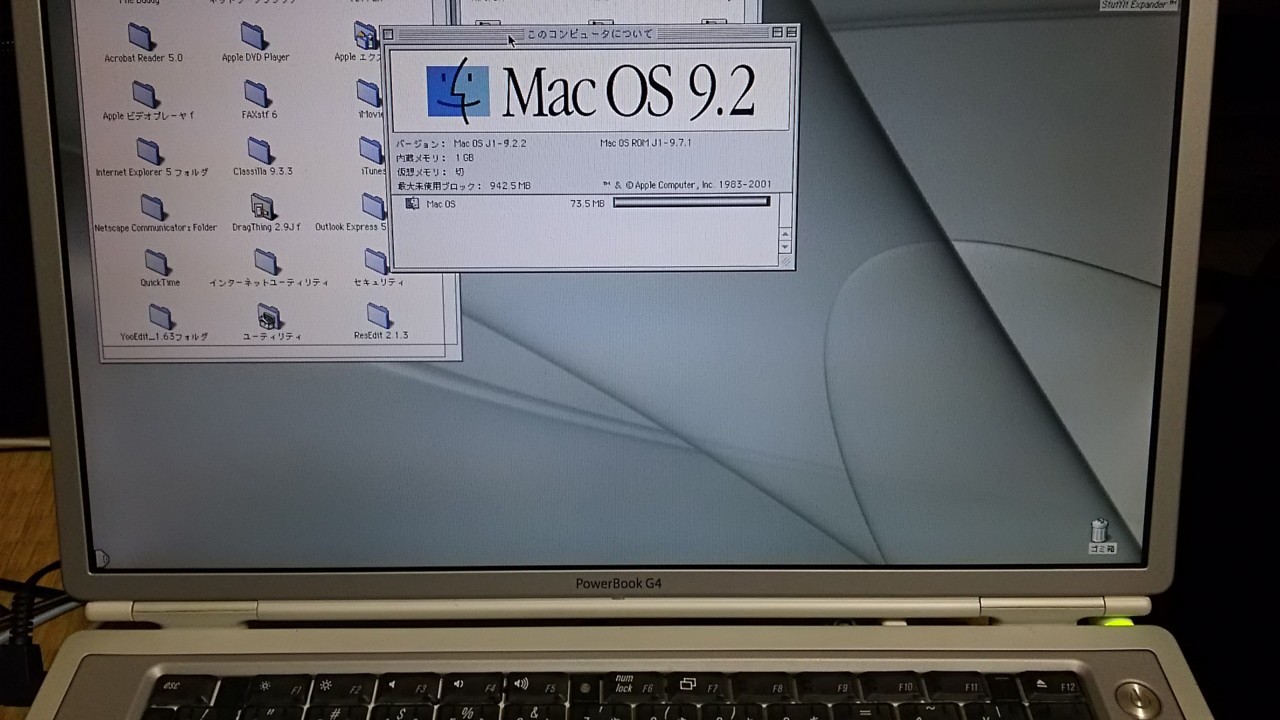Click the ゴミ箱 trash icon
This screenshot has height=720, width=1280.
tap(1100, 530)
